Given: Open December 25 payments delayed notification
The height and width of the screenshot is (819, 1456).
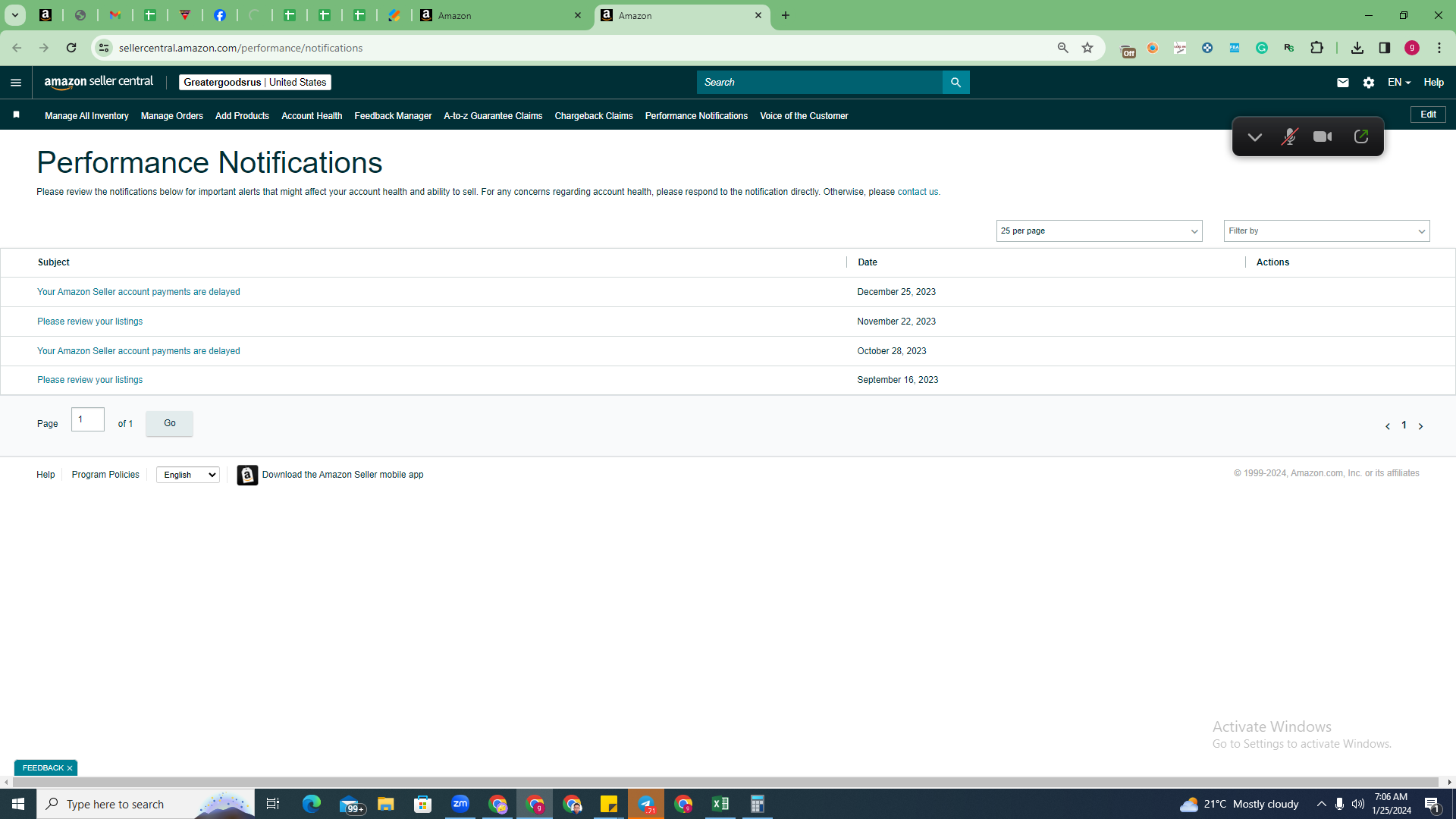Looking at the screenshot, I should (x=139, y=292).
